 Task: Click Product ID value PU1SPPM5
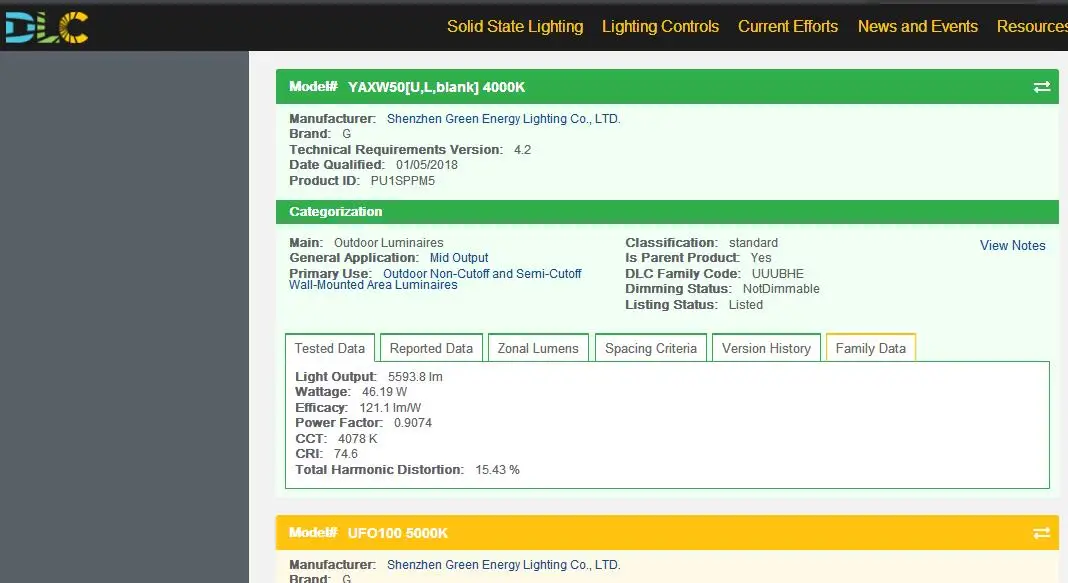[x=403, y=180]
